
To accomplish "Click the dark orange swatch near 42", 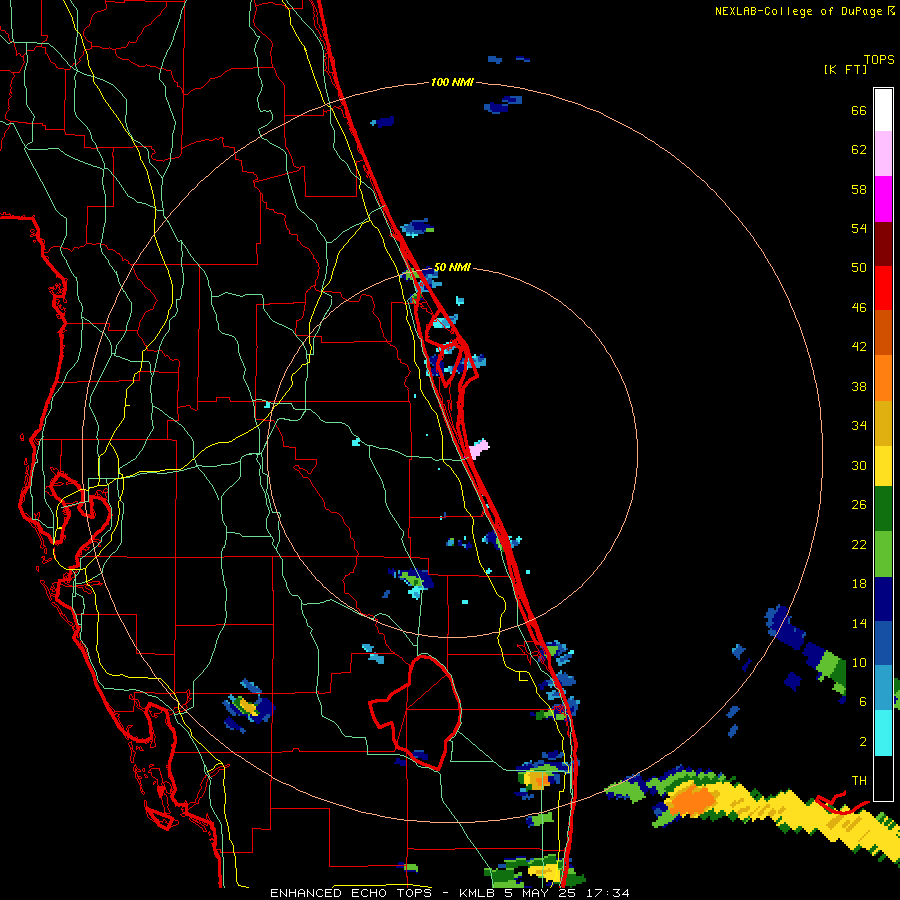I will 883,332.
